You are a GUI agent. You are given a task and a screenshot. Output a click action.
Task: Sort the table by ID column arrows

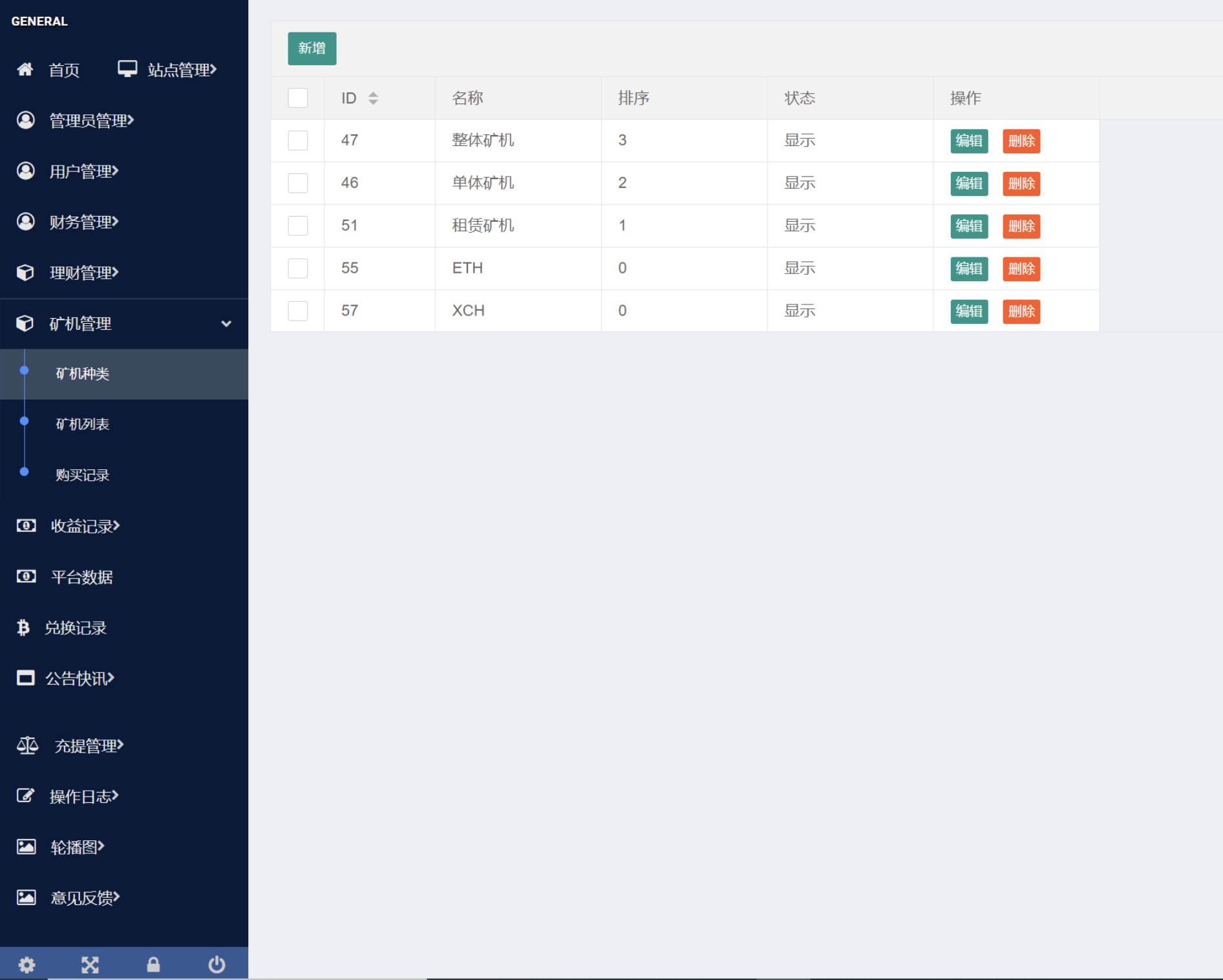click(373, 98)
